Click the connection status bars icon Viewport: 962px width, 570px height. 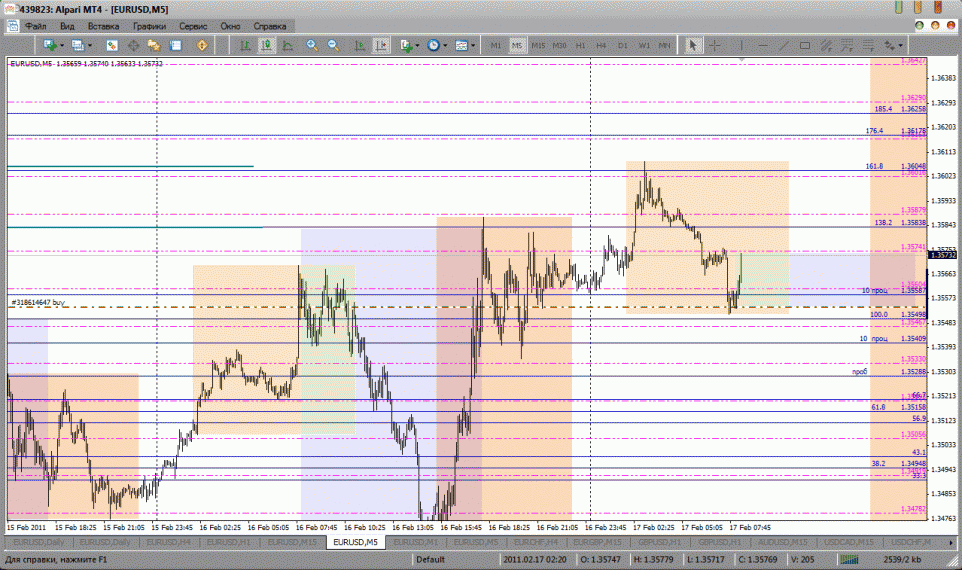point(850,560)
